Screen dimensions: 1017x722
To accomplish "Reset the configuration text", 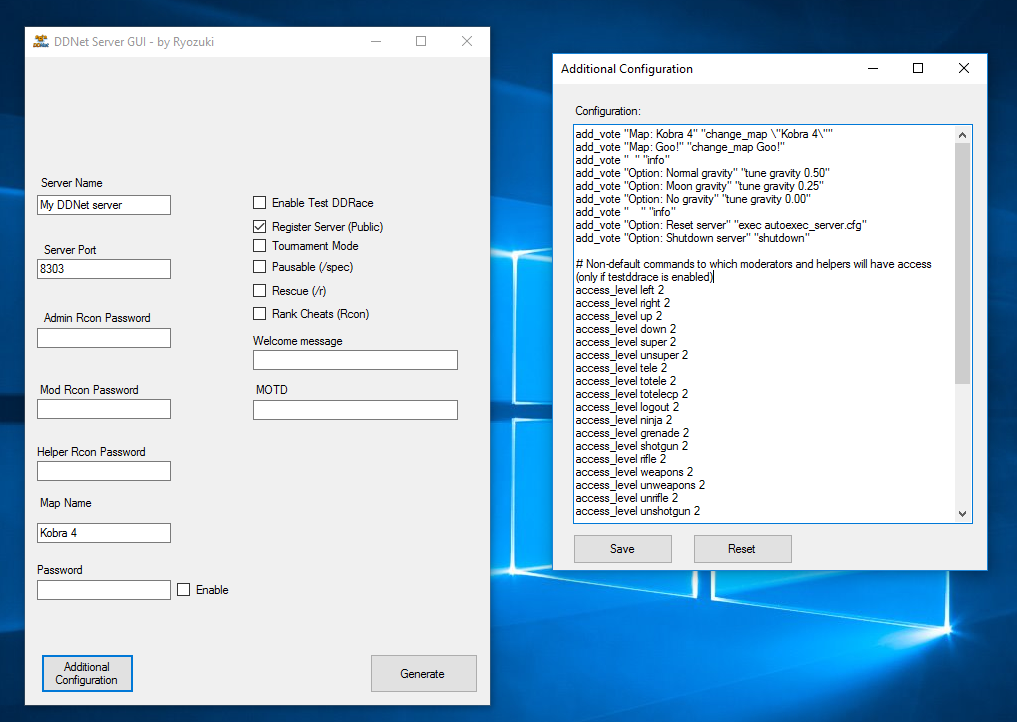I will [x=742, y=549].
